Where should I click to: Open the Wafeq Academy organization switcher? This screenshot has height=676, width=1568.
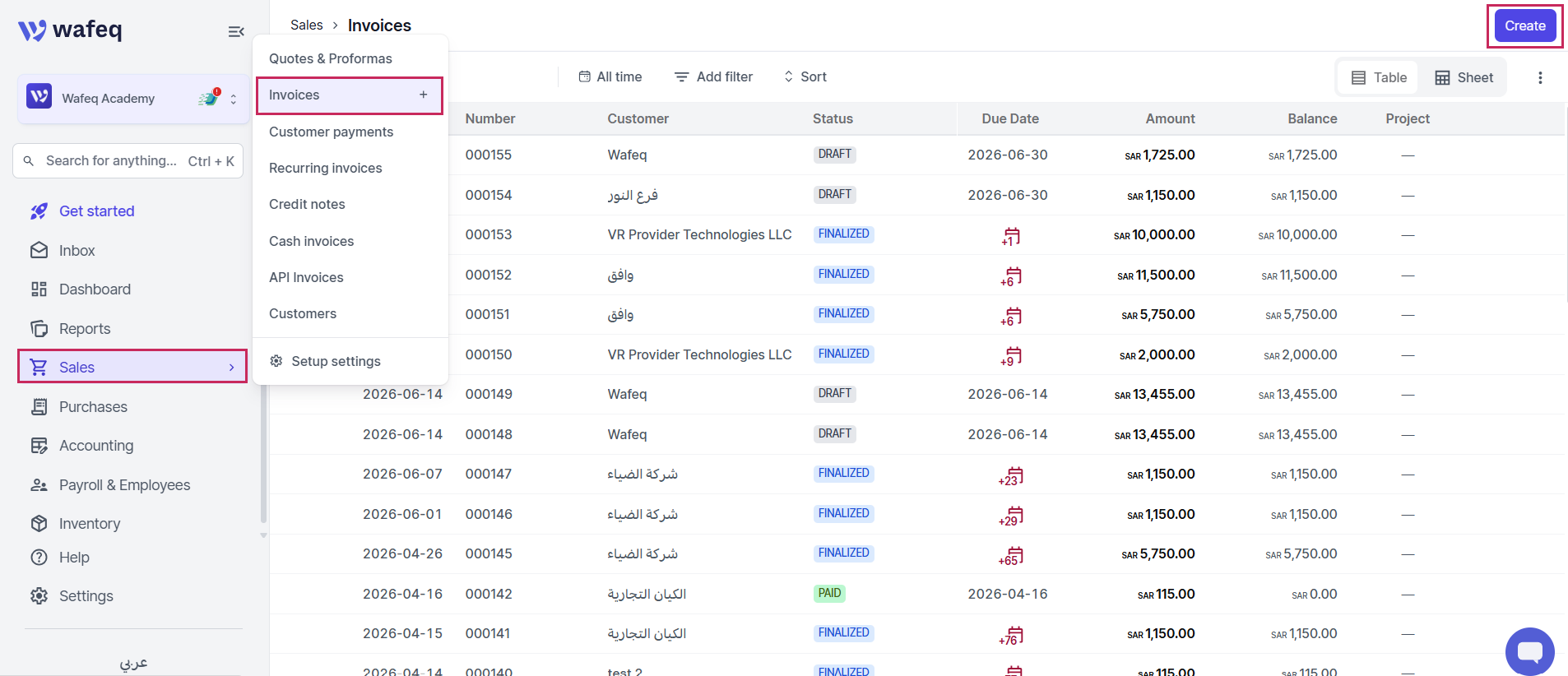pos(133,98)
